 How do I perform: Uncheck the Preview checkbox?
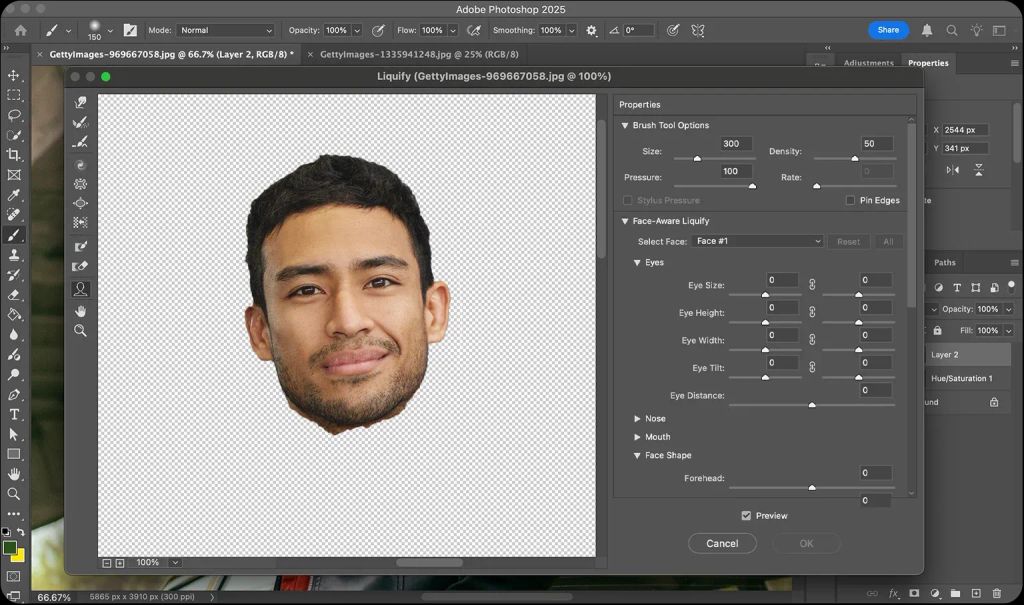[746, 516]
